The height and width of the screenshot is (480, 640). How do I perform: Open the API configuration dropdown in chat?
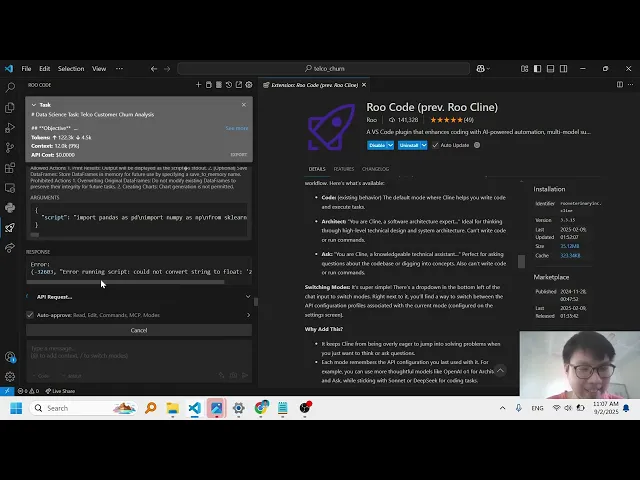[72, 376]
